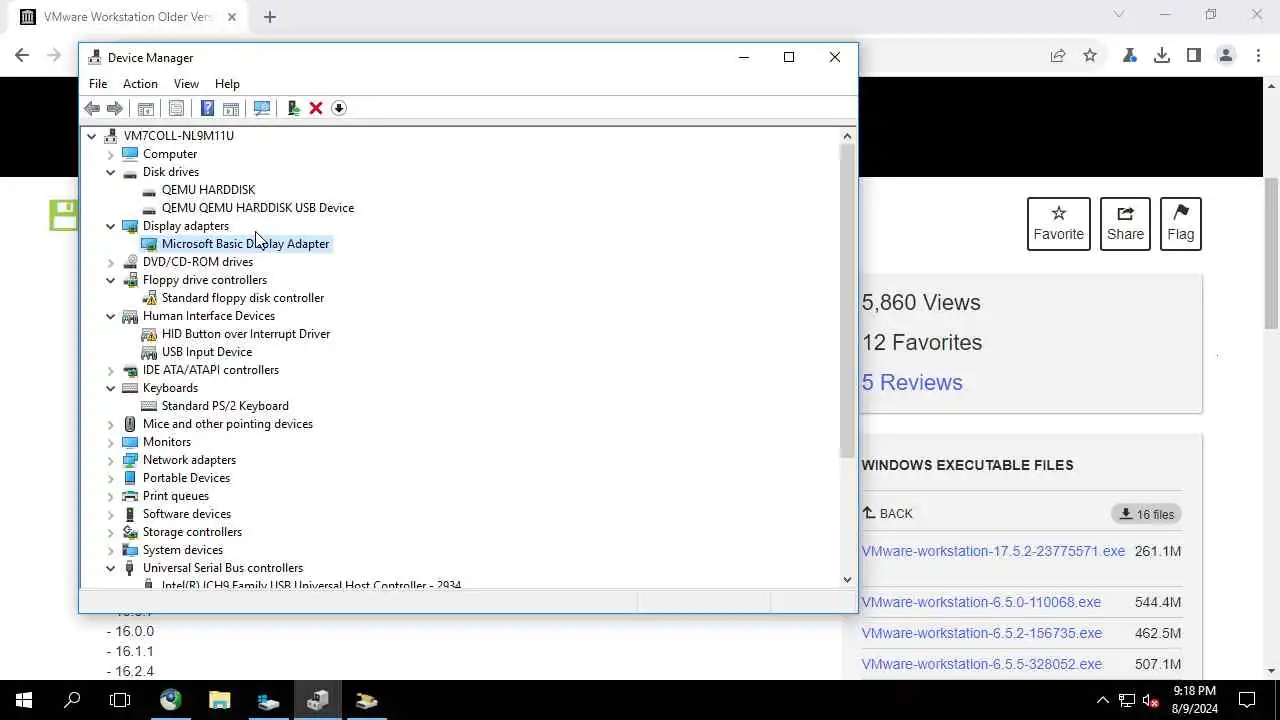Click the Back arrow in Device Manager toolbar
1280x720 pixels.
pyautogui.click(x=92, y=108)
